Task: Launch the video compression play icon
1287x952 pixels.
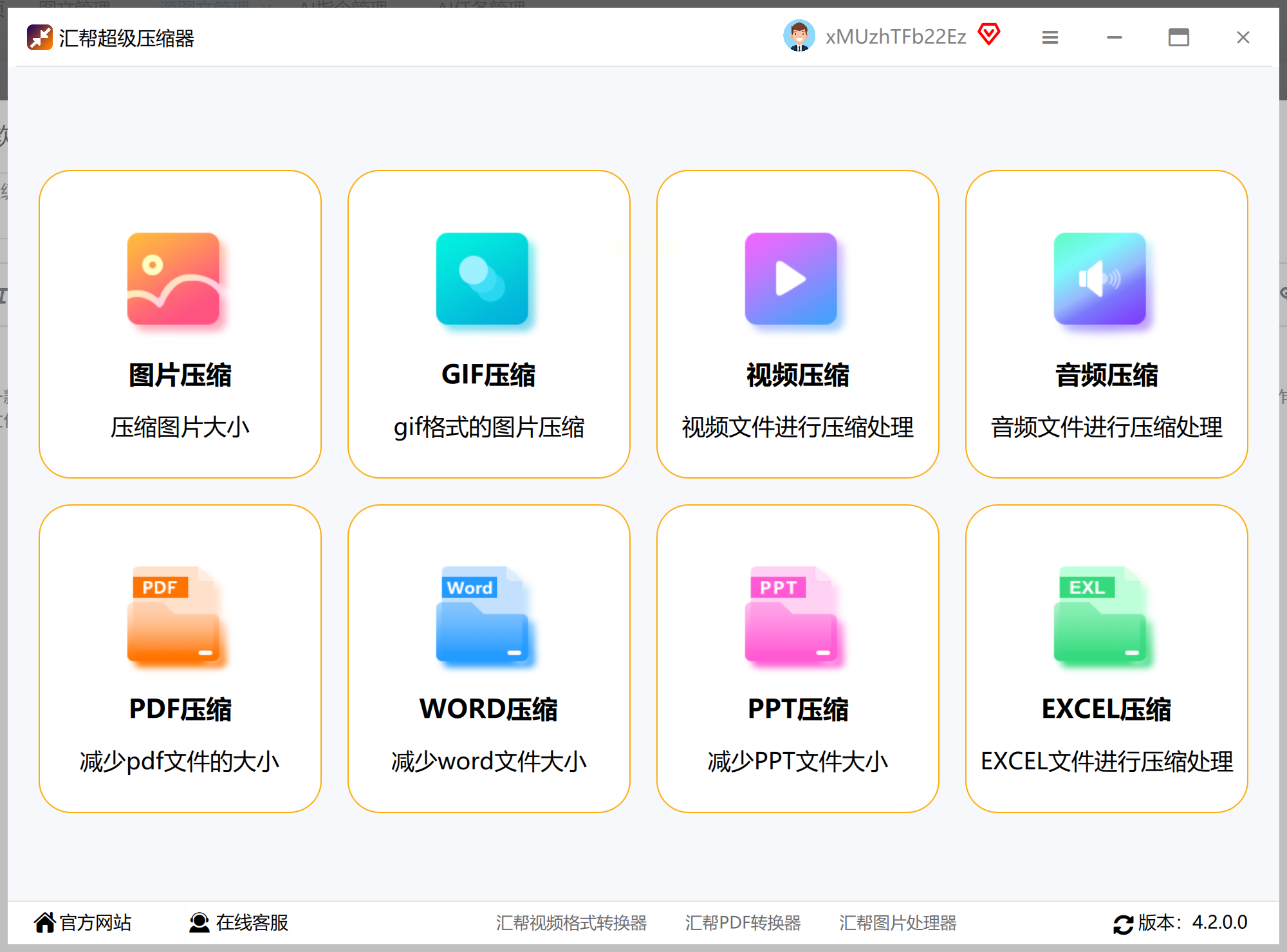Action: coord(791,279)
